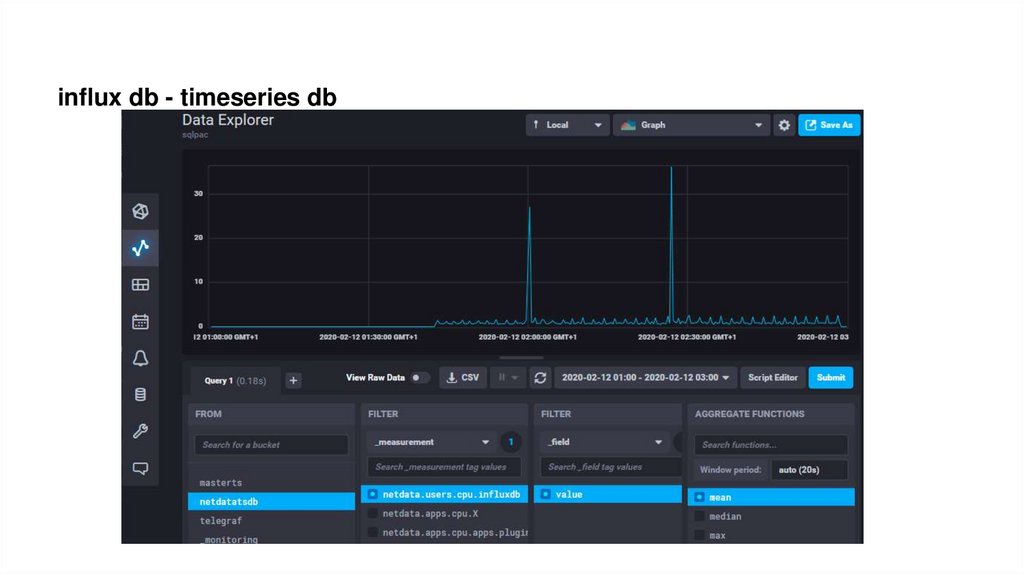Open the Graph visualization type dropdown
This screenshot has height=574, width=1024.
pyautogui.click(x=690, y=125)
